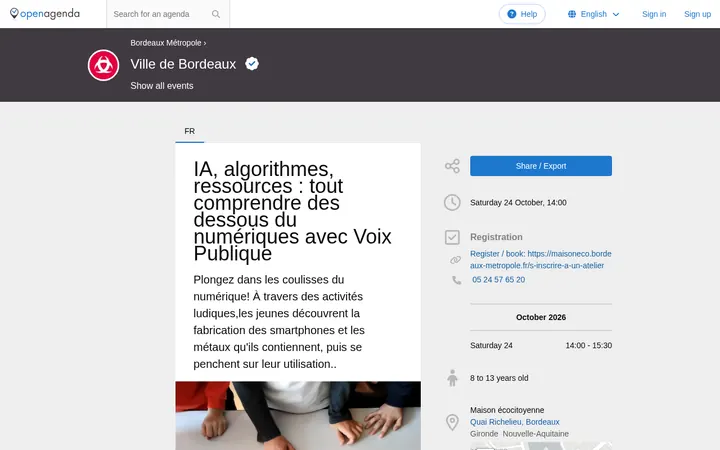Click the phone number 05 24 57 65 20
The width and height of the screenshot is (720, 450).
coord(498,280)
